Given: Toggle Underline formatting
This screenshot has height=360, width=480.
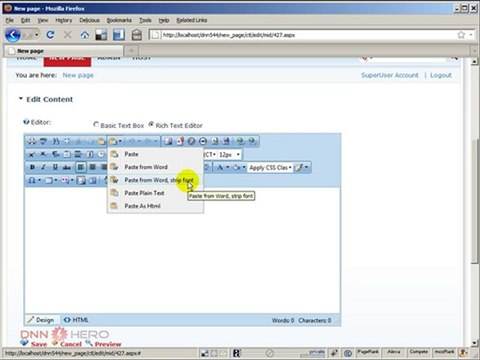Looking at the screenshot, I should click(x=55, y=167).
